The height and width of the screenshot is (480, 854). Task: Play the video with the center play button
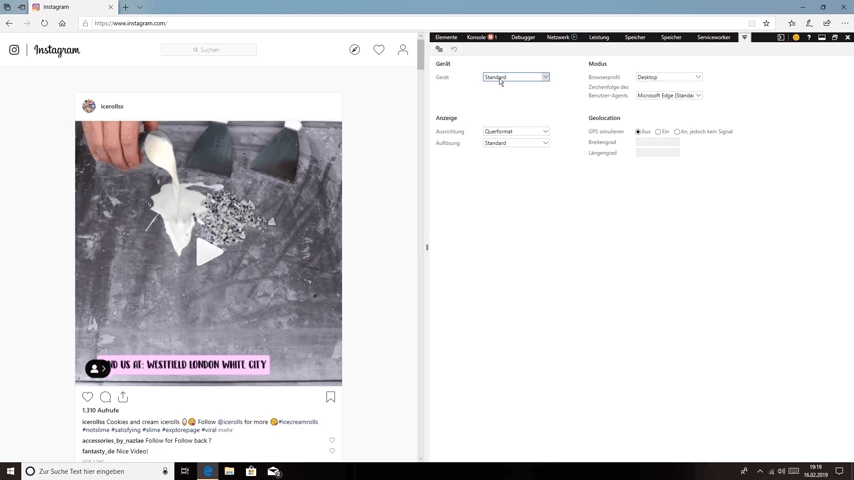point(208,252)
